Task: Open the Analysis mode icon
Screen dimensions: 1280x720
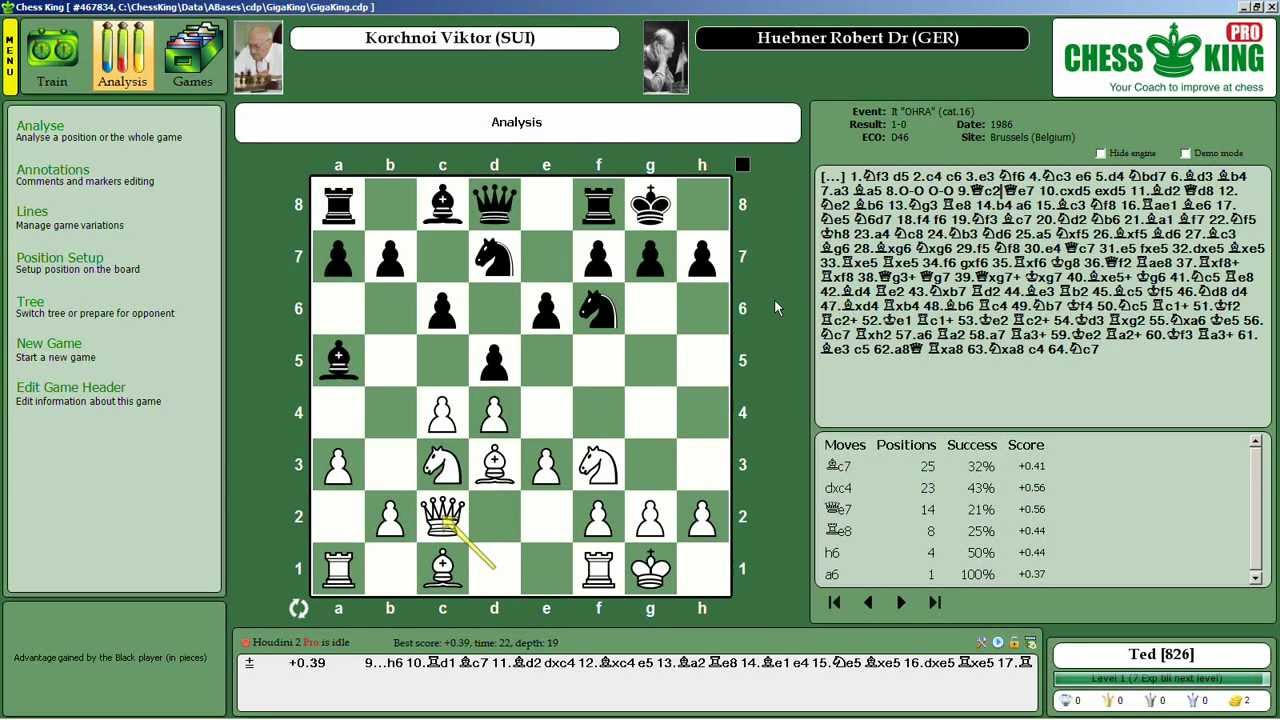Action: (122, 57)
